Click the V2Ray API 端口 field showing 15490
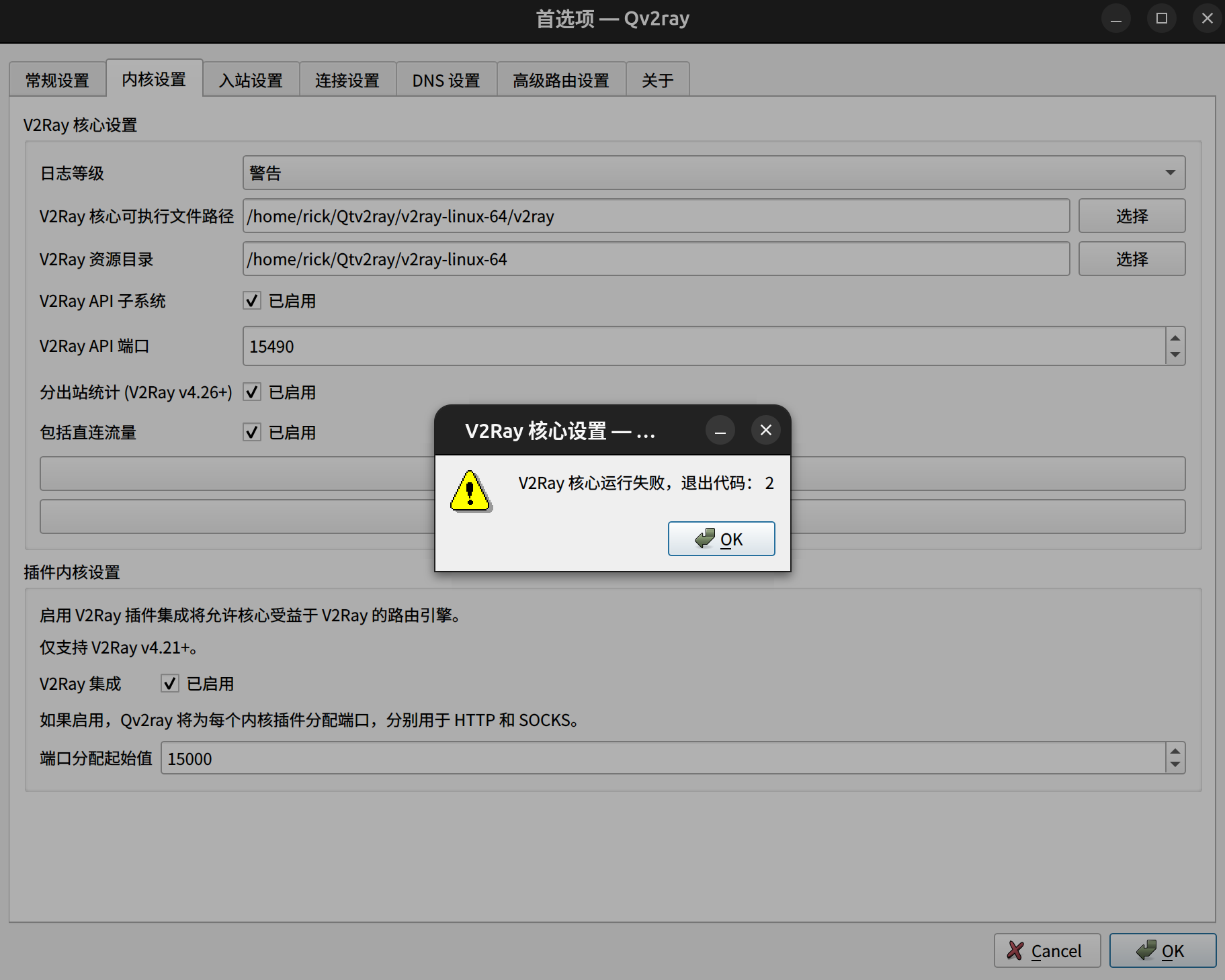This screenshot has height=980, width=1225. [x=704, y=347]
